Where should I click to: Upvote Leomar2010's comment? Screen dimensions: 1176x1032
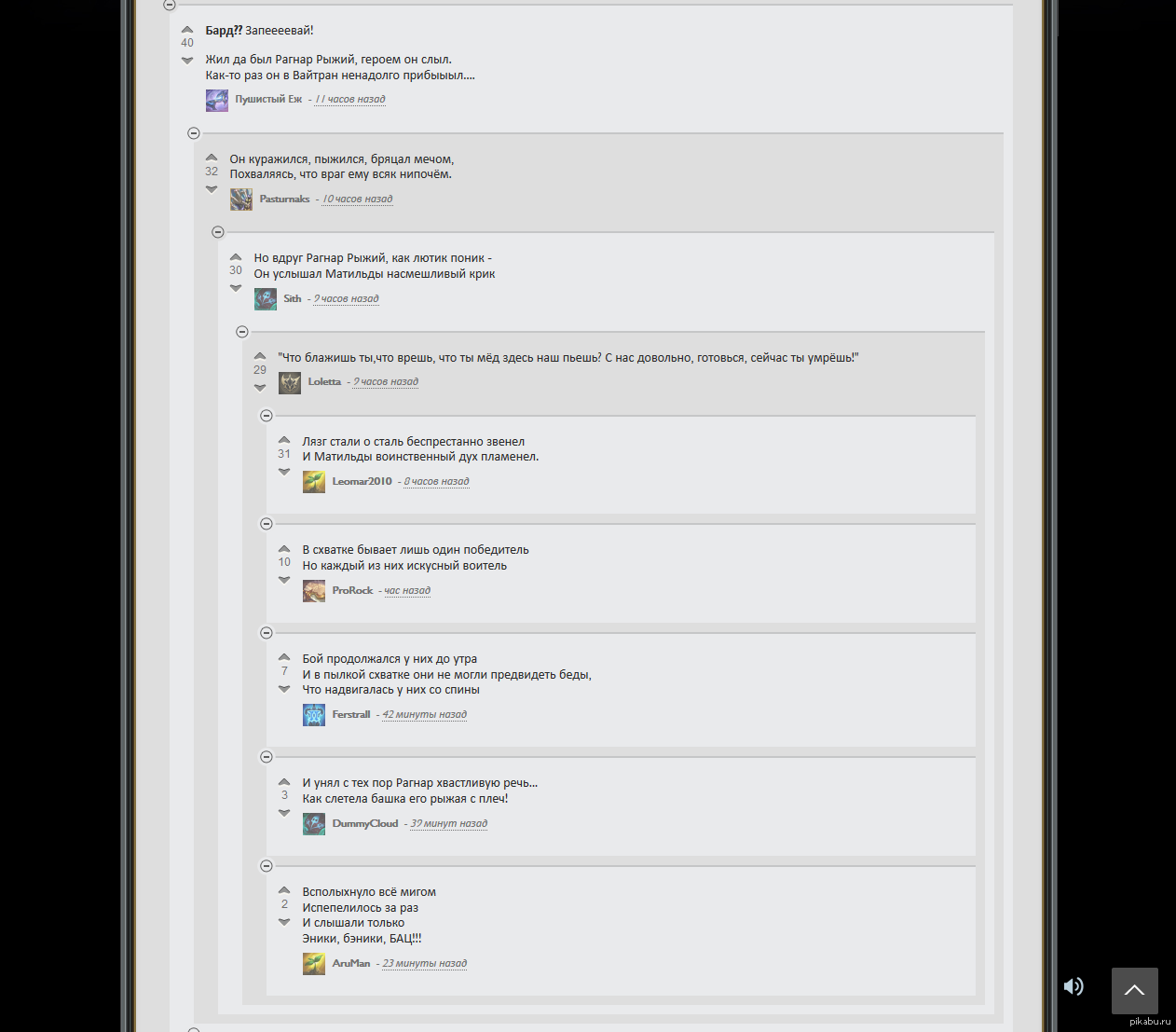coord(284,440)
